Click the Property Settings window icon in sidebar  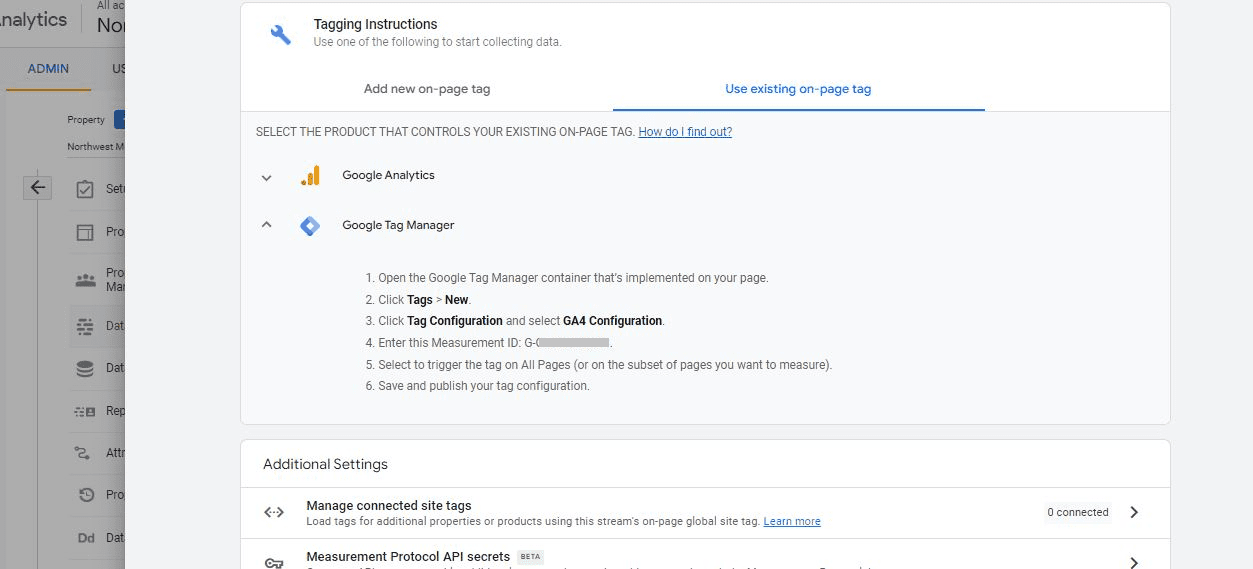86,232
